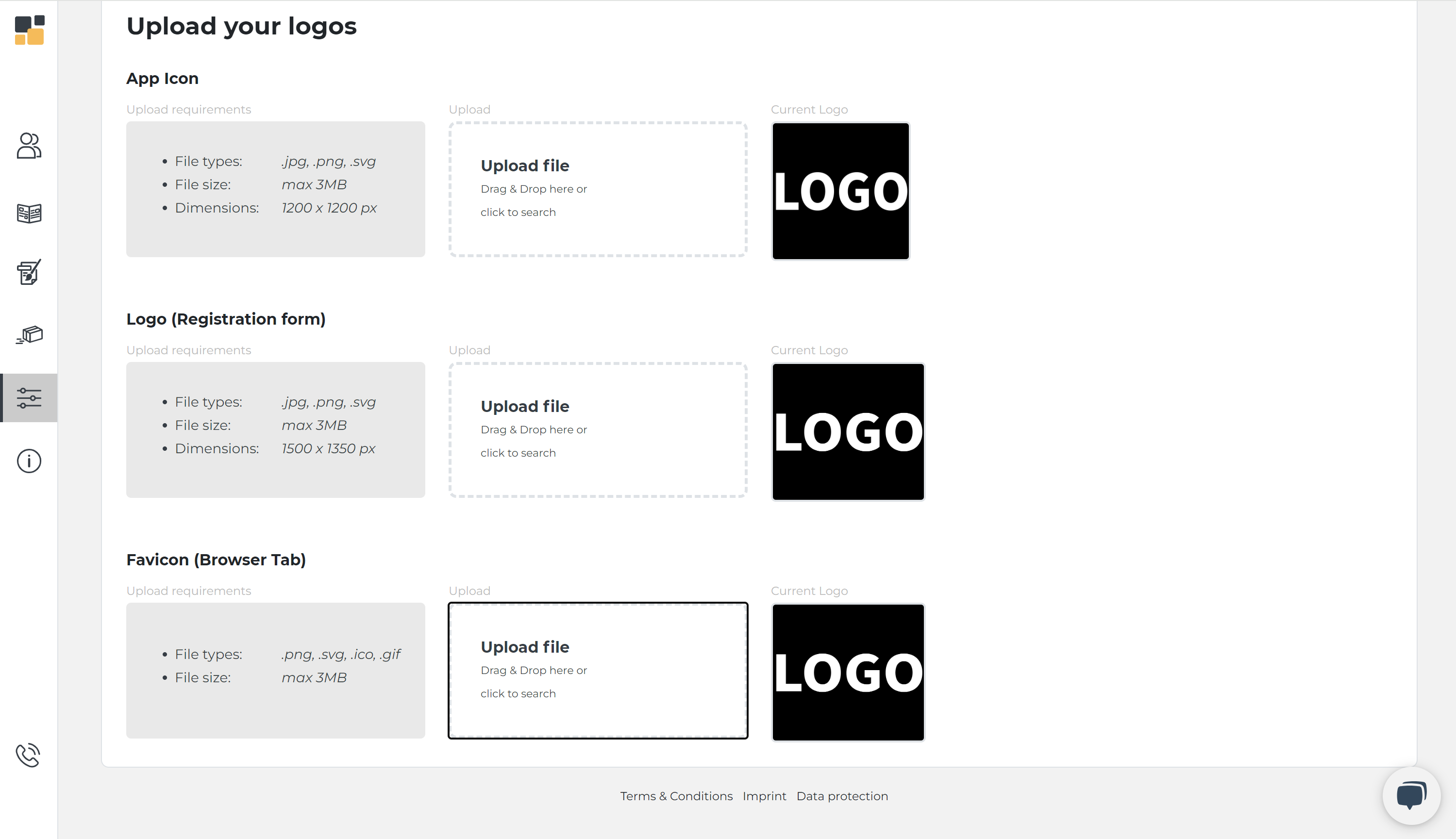Click the Favicon (Browser Tab) upload dropzone
1456x839 pixels.
(598, 671)
